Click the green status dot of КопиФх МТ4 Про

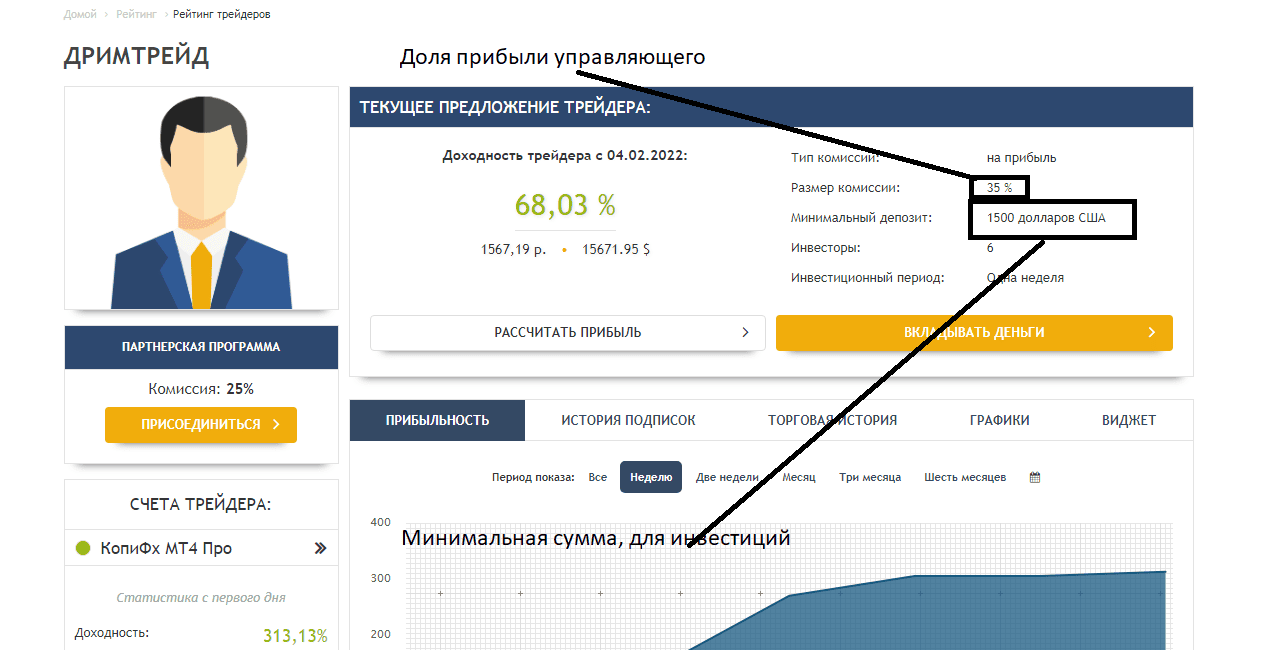(x=83, y=548)
